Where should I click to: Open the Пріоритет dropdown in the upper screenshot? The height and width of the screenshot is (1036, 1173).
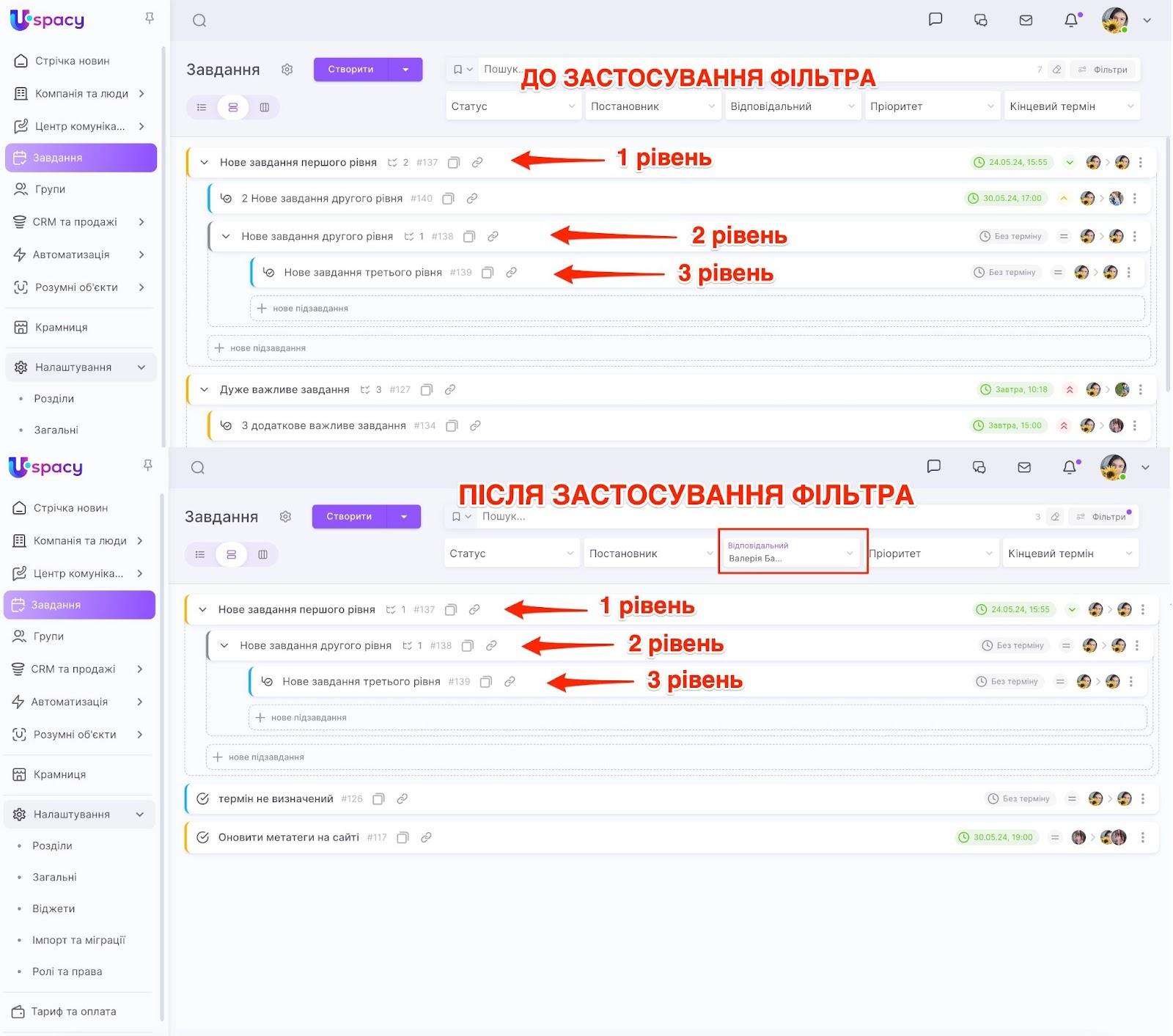tap(932, 106)
